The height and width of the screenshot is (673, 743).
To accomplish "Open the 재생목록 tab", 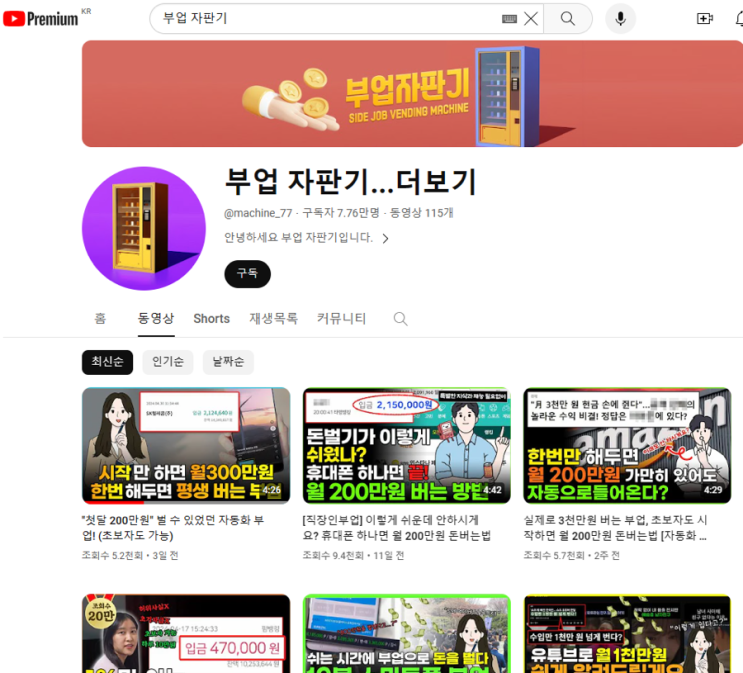I will click(x=273, y=318).
